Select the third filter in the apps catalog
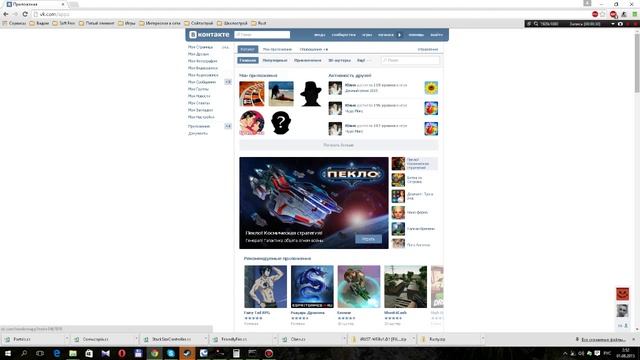The width and height of the screenshot is (640, 360). [x=307, y=60]
